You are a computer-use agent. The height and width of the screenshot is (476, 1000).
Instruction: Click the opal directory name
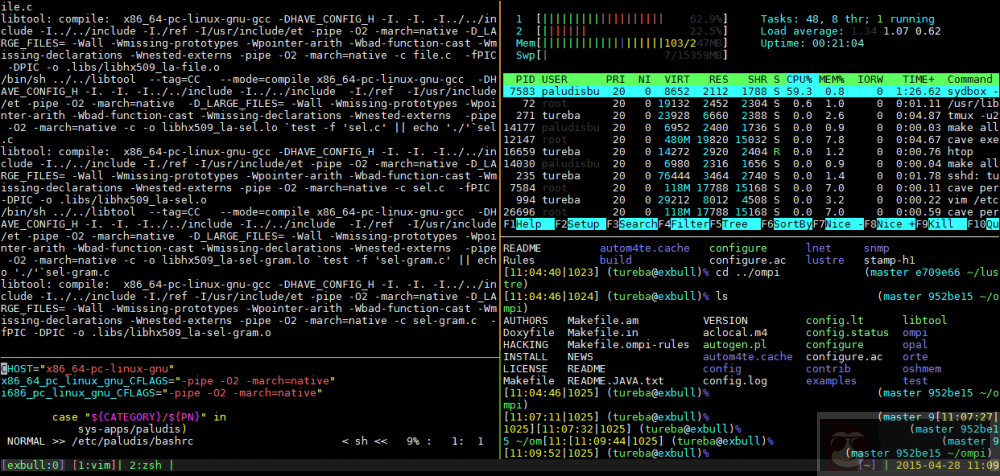pos(916,345)
